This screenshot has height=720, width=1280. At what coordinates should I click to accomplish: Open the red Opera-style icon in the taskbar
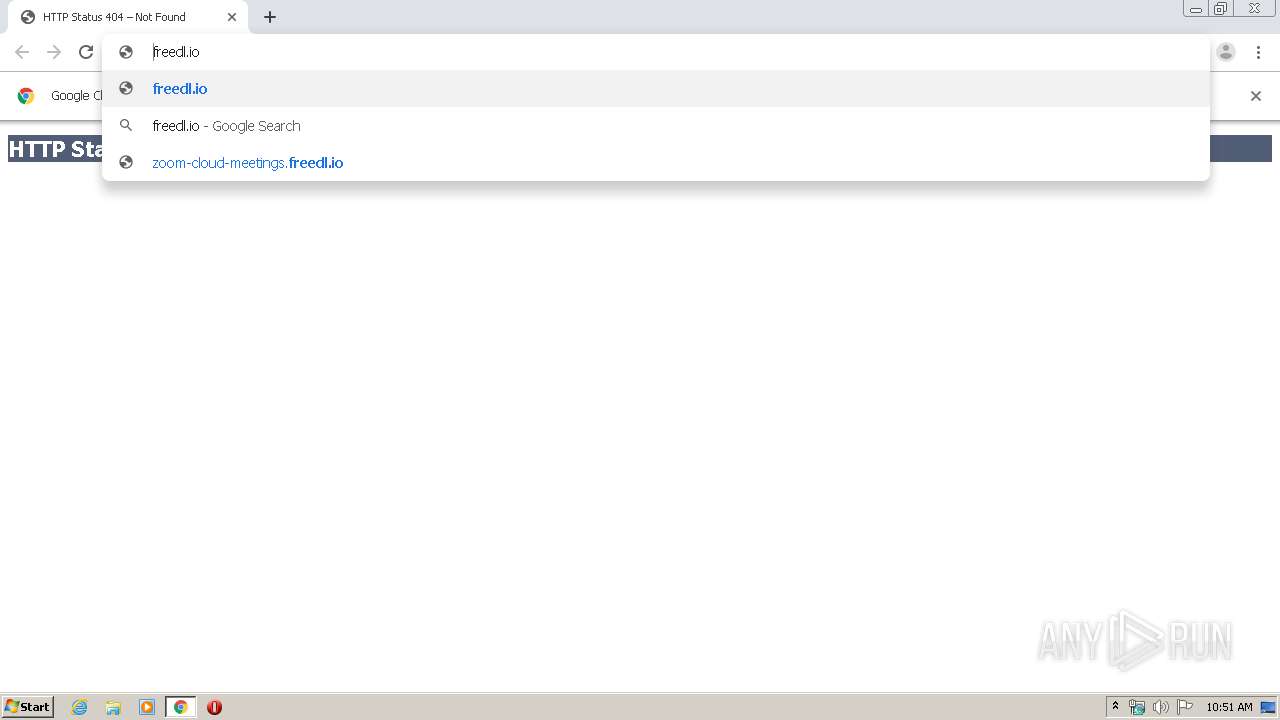tap(214, 707)
